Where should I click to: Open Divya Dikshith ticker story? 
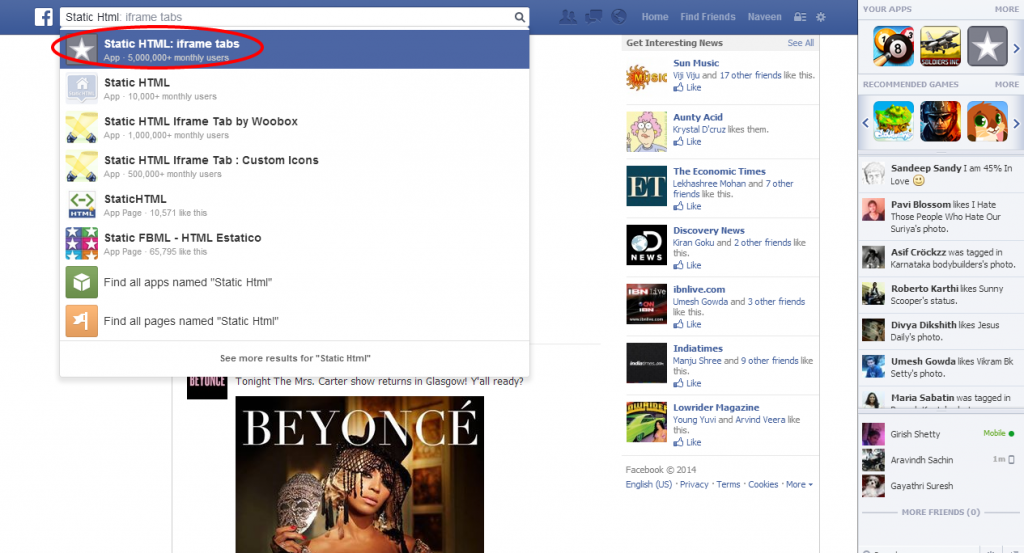click(x=940, y=331)
